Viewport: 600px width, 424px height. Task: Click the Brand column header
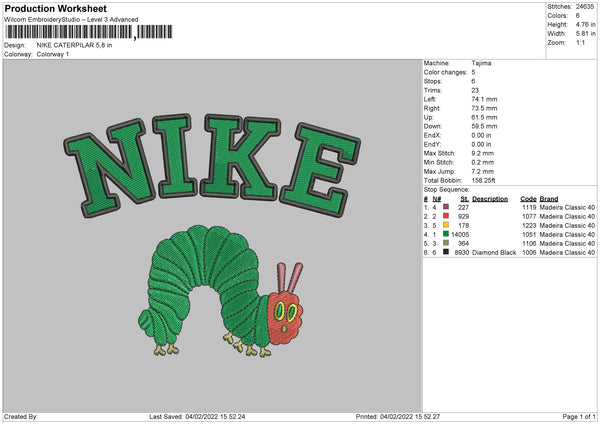click(x=549, y=199)
